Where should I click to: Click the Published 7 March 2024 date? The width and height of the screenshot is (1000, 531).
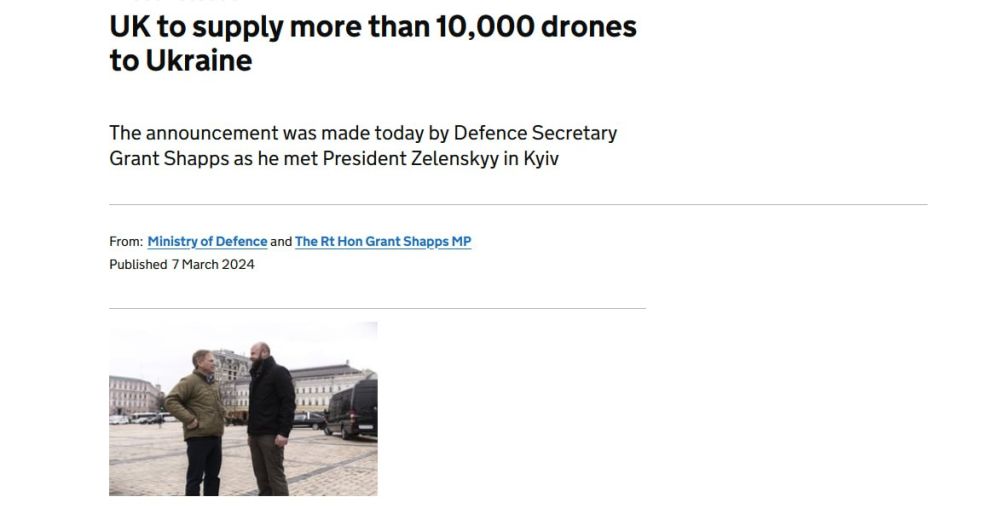pos(182,265)
